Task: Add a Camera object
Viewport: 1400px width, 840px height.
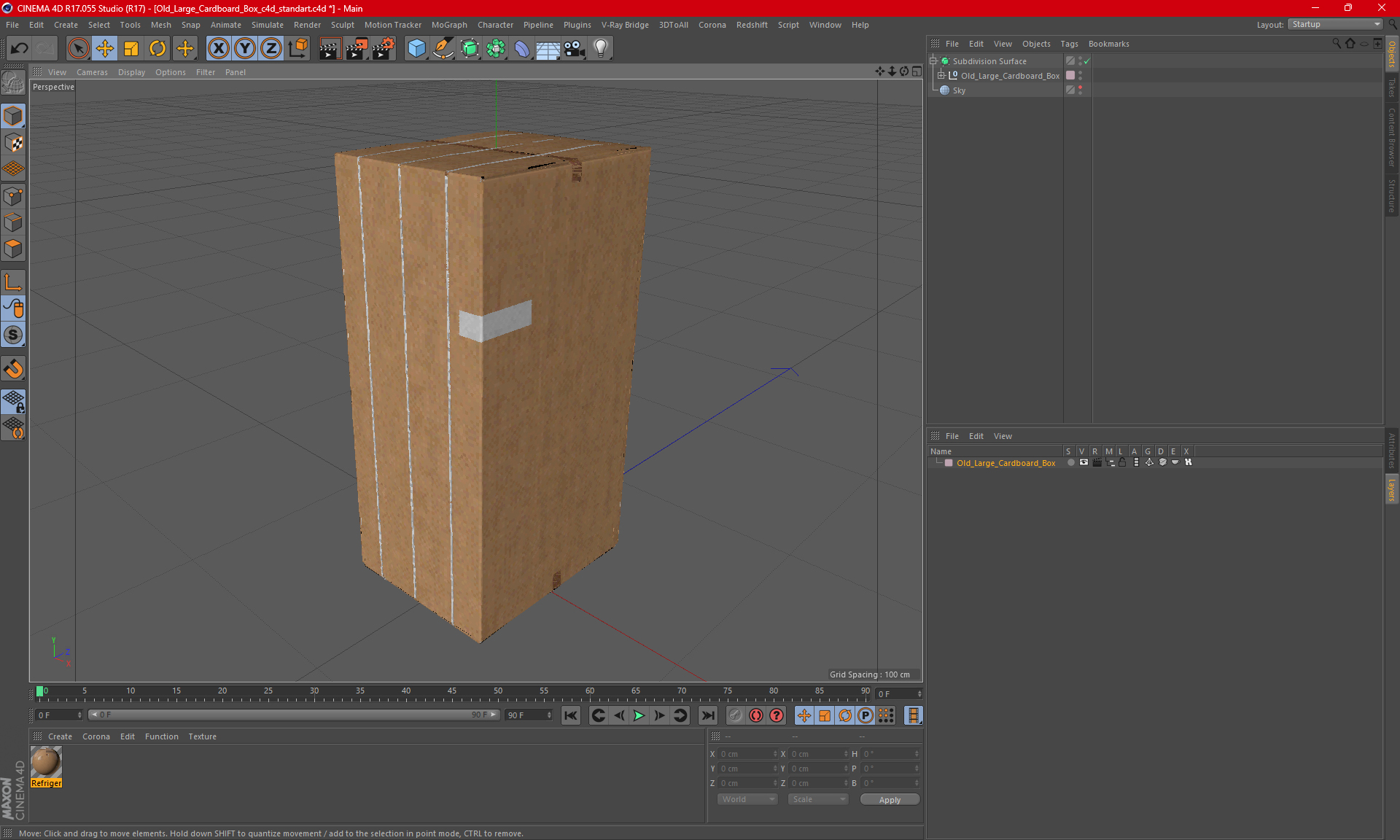Action: tap(575, 48)
